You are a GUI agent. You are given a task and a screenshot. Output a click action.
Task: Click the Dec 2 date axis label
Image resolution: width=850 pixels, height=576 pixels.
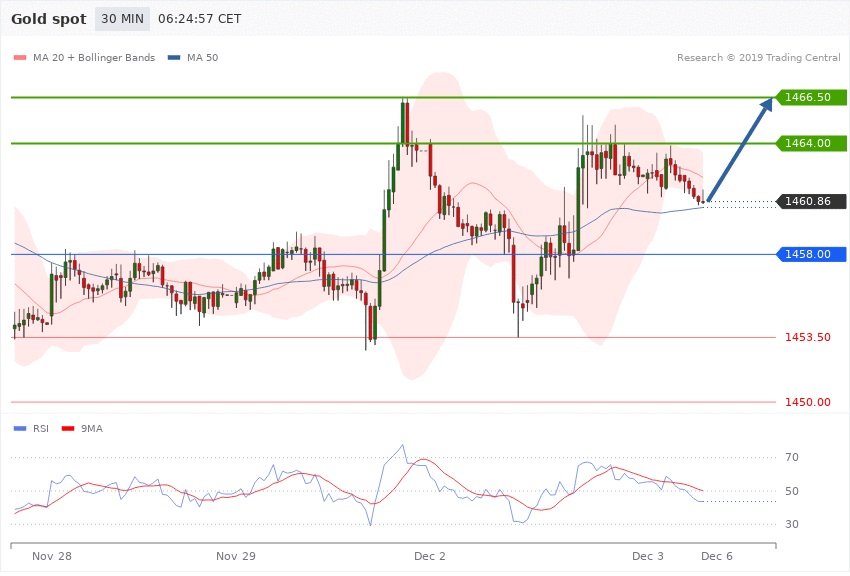430,555
